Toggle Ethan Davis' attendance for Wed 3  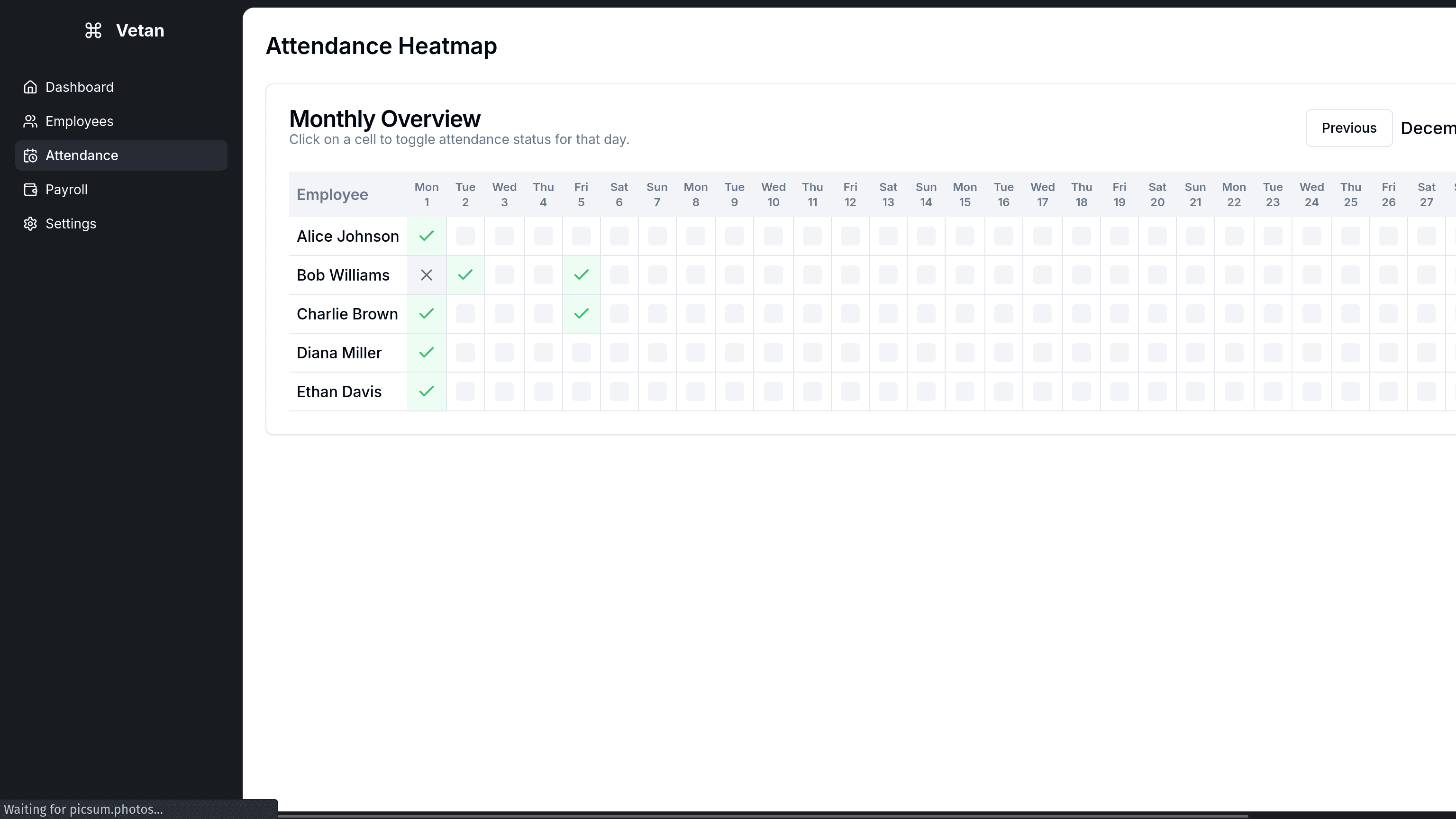(504, 391)
